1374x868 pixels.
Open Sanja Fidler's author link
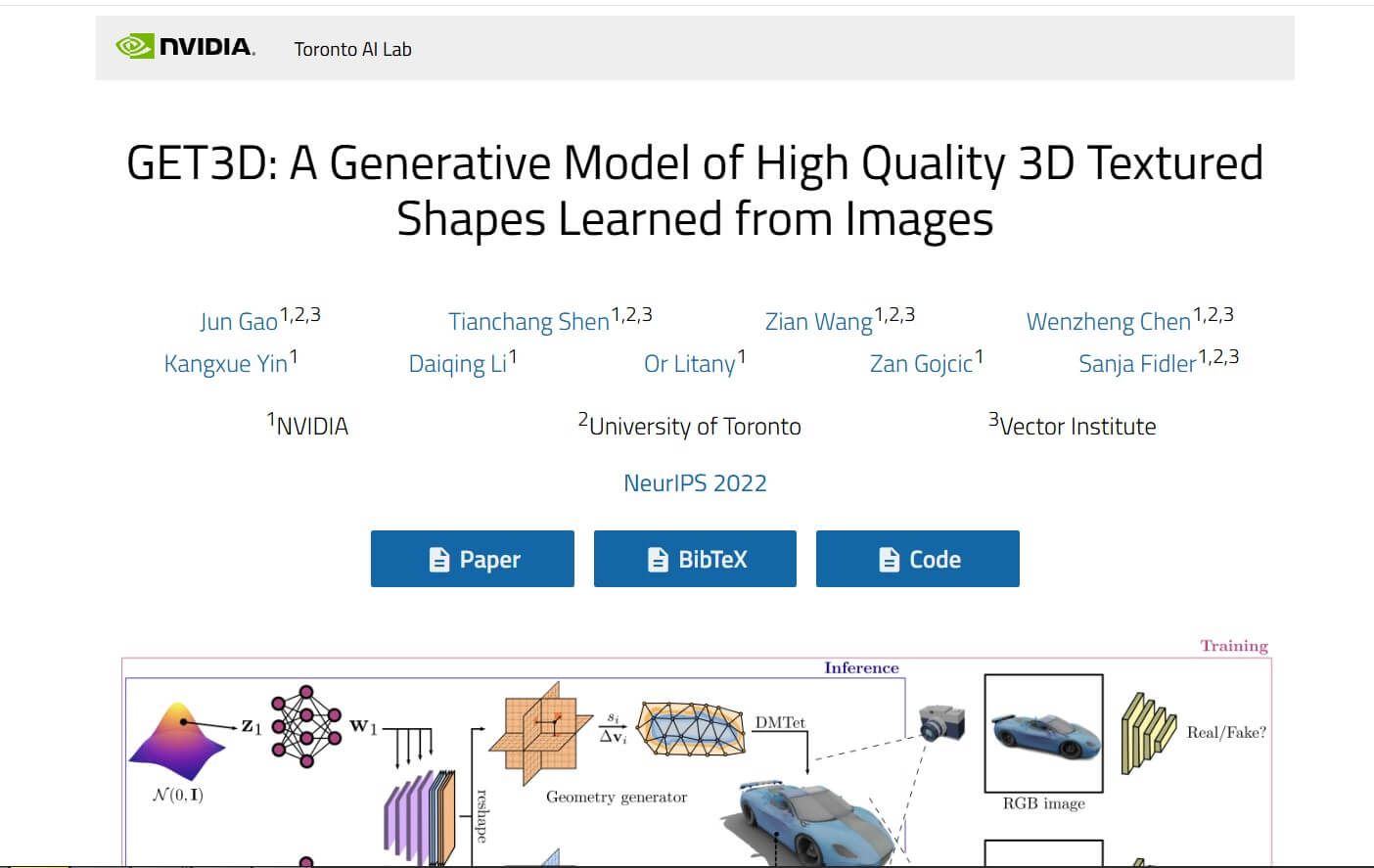pyautogui.click(x=1137, y=364)
